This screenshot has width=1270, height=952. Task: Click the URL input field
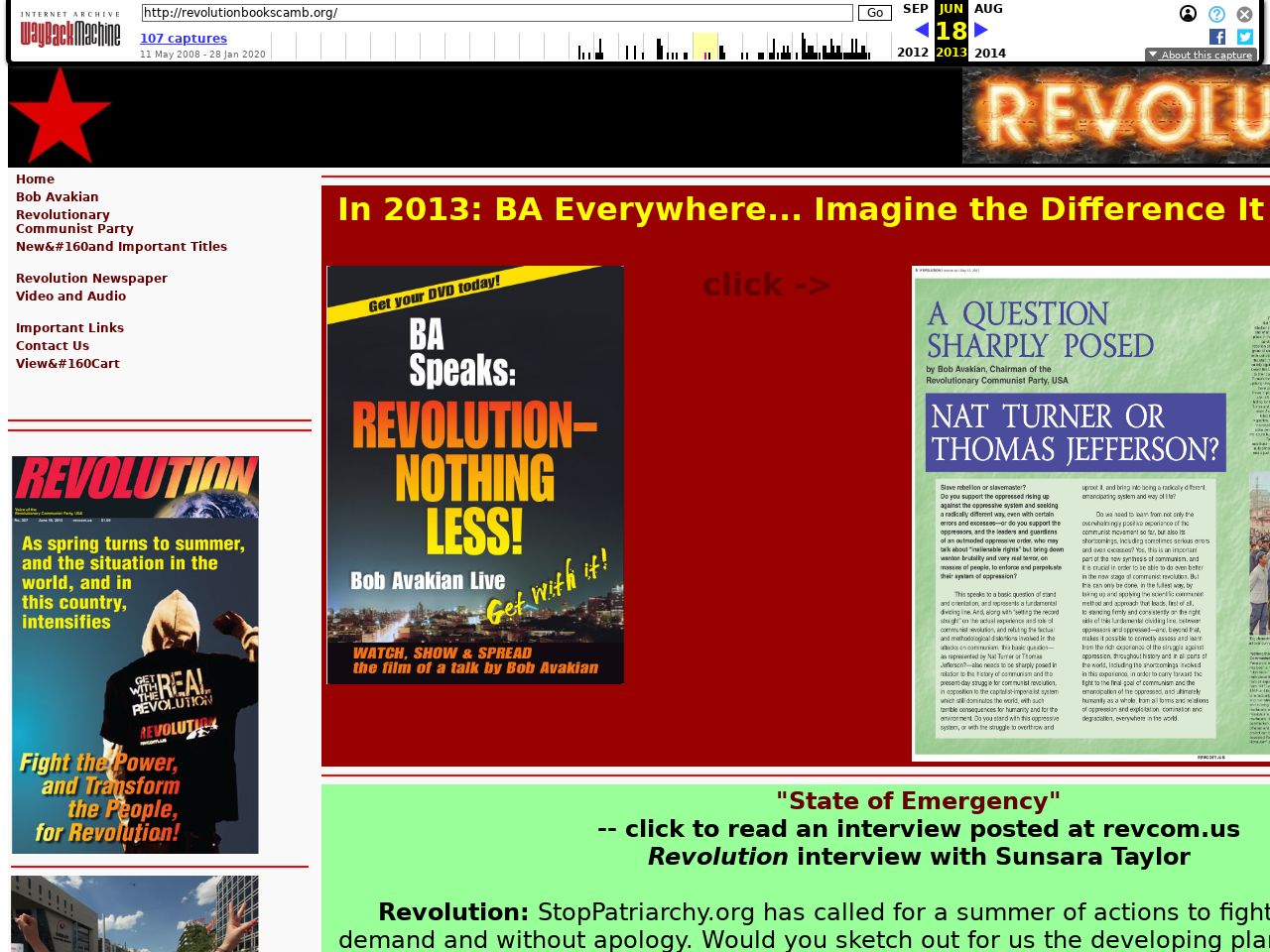point(496,13)
